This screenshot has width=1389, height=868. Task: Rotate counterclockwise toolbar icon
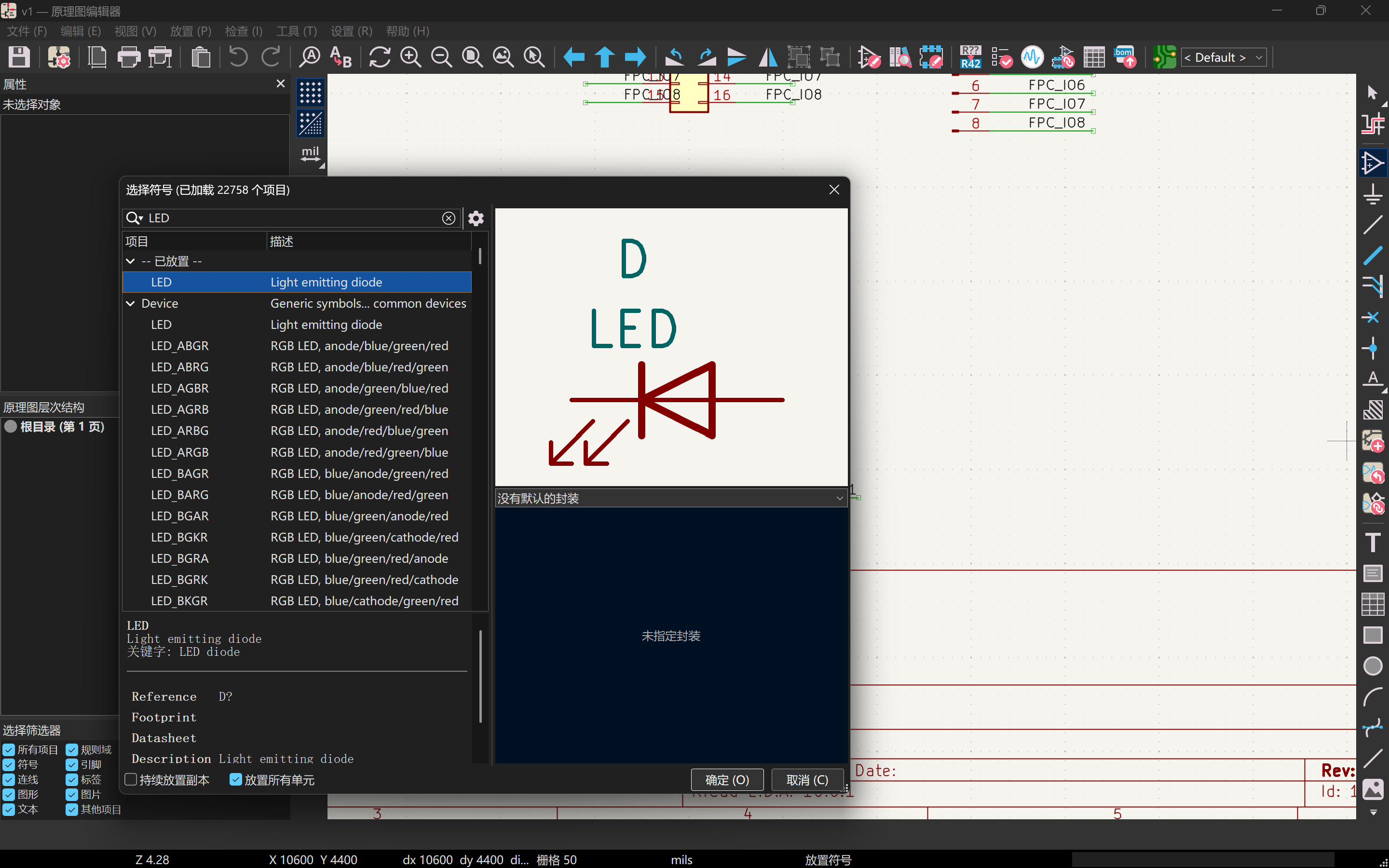(x=675, y=57)
